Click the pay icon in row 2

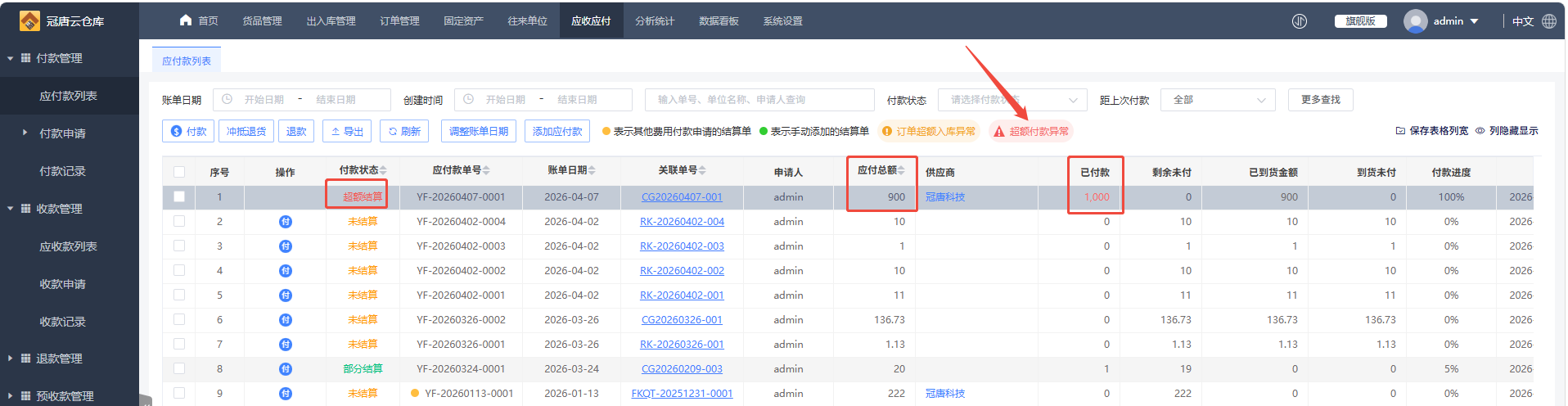[x=285, y=222]
